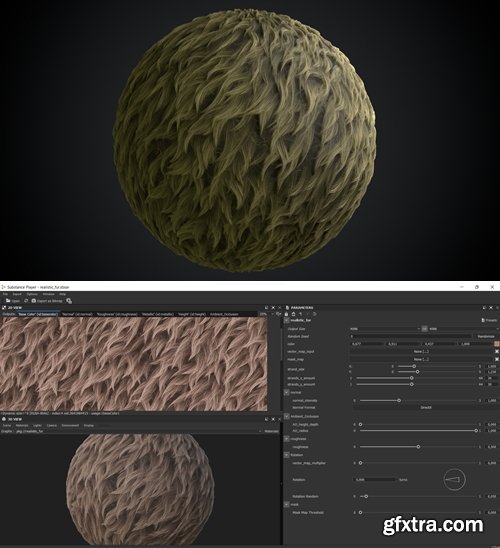Click the fur sphere in the 3D view
This screenshot has width=500, height=548.
tap(140, 489)
